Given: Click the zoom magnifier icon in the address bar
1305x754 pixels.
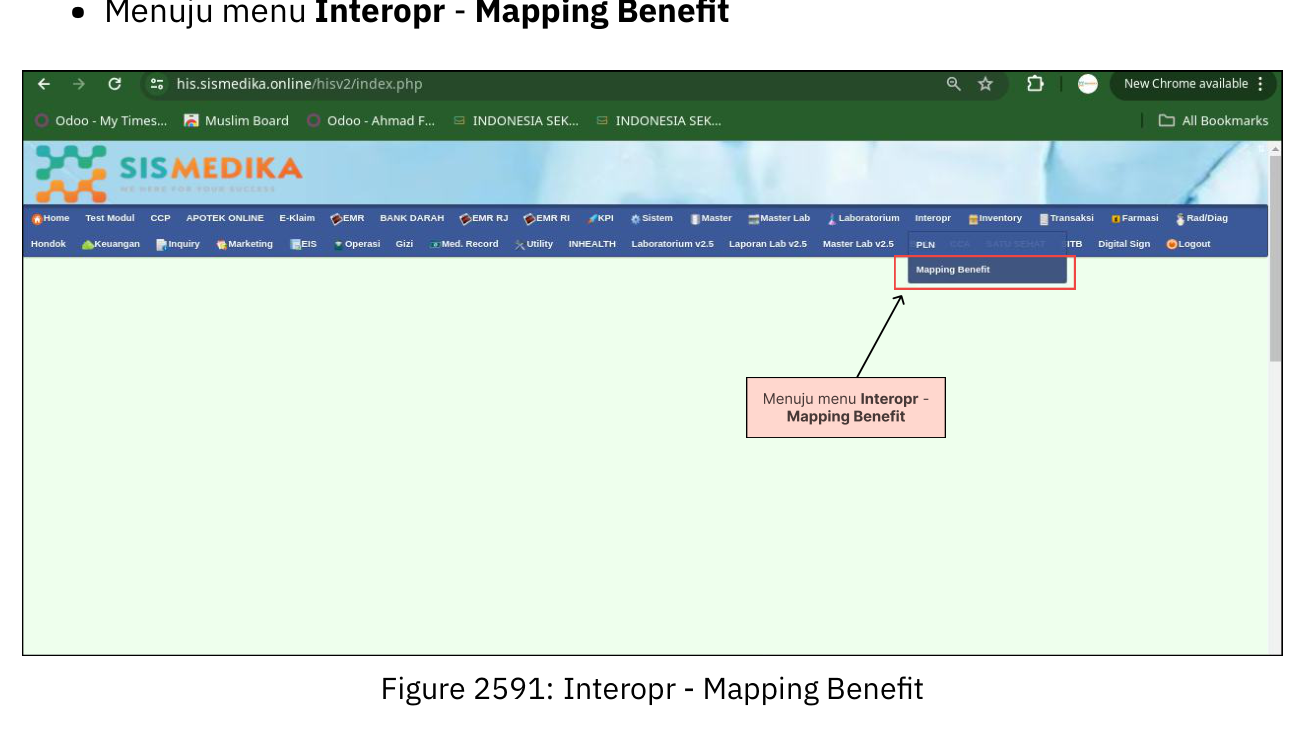Looking at the screenshot, I should (x=954, y=84).
